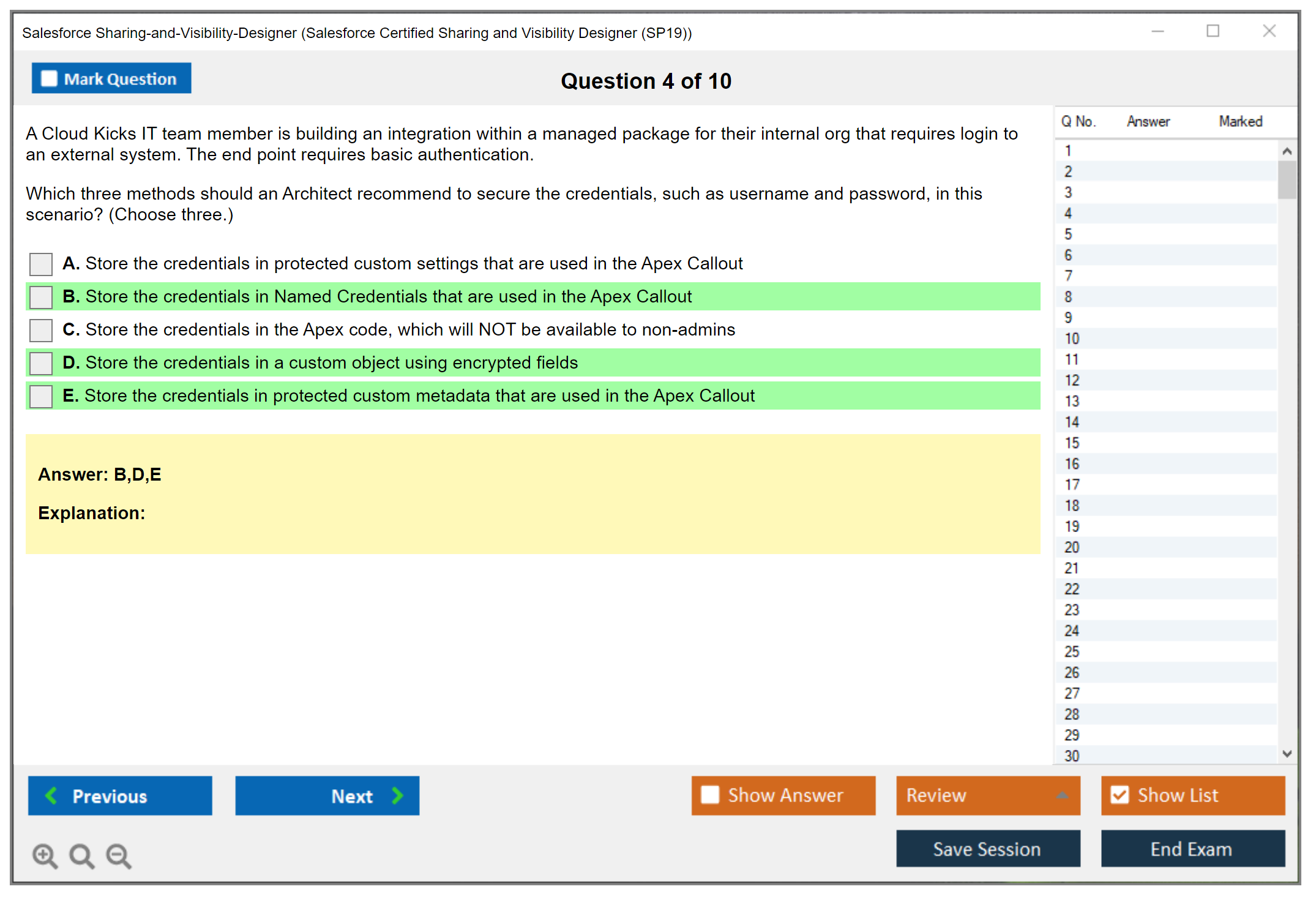
Task: Toggle the Show Answer checkbox
Action: click(710, 795)
